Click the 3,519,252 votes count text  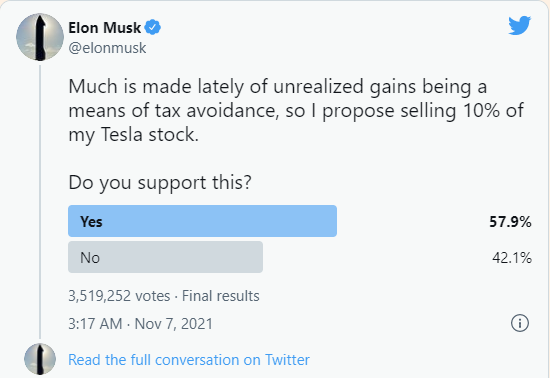pyautogui.click(x=119, y=296)
